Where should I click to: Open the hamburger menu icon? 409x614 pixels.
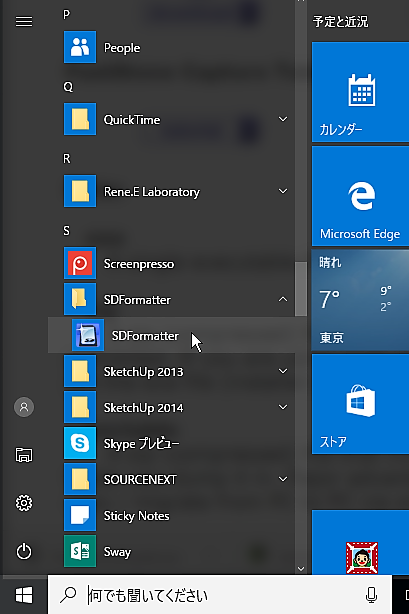click(24, 21)
